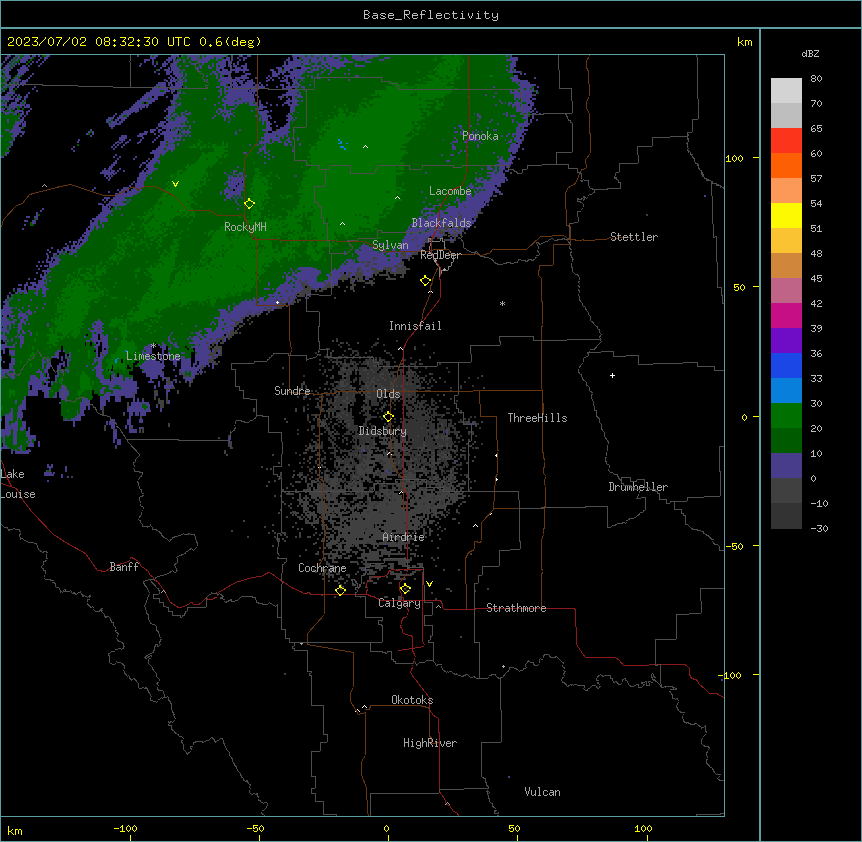Click the magenta 39-42 dBZ legend swatch
The image size is (862, 842).
(x=786, y=315)
